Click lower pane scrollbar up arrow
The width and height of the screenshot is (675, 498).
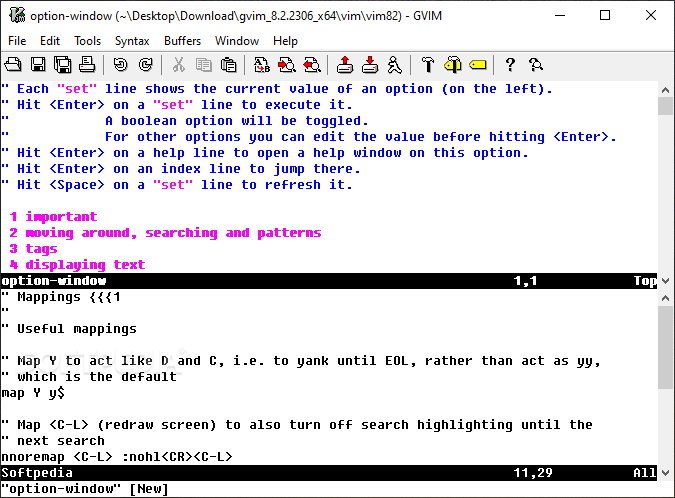[x=666, y=297]
